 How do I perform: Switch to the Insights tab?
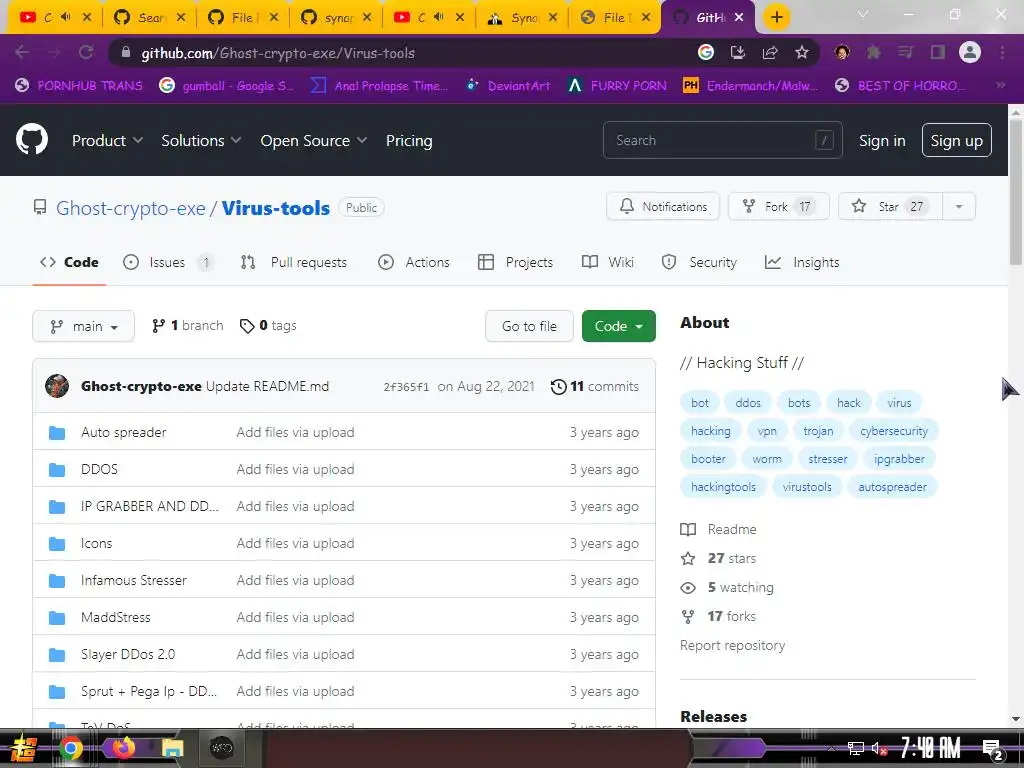pyautogui.click(x=802, y=262)
